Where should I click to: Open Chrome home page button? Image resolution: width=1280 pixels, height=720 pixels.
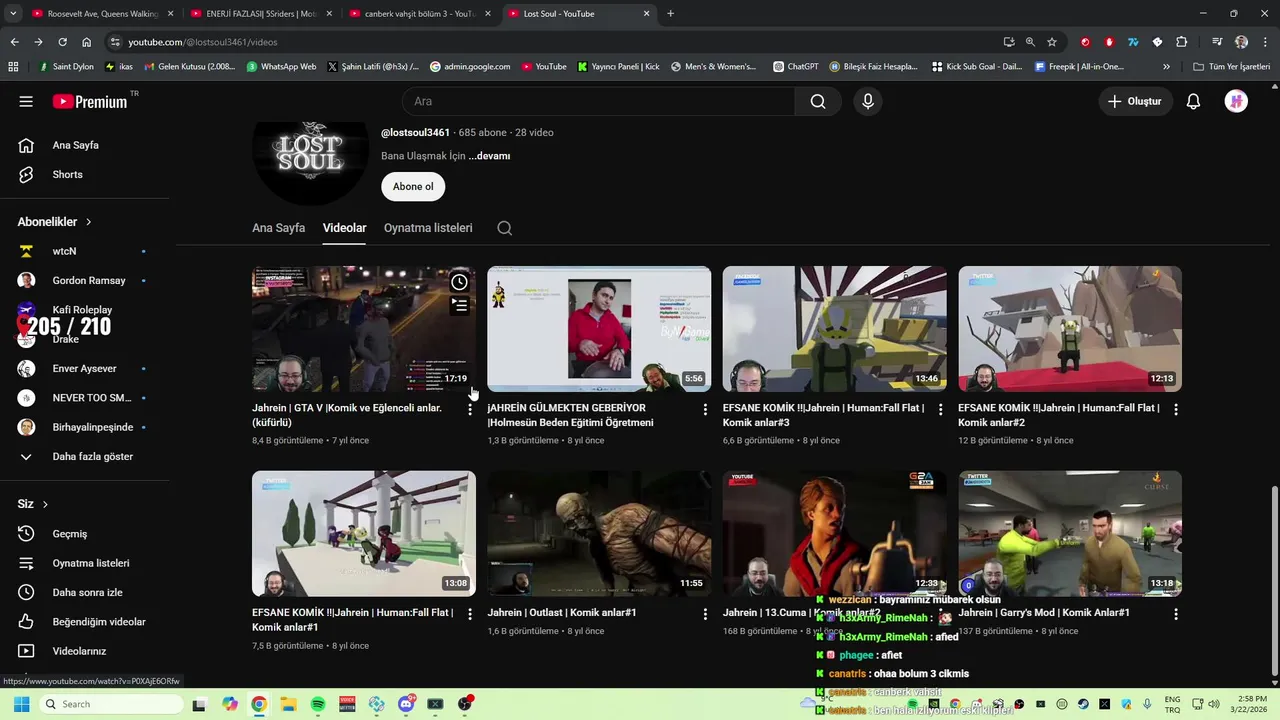coord(87,42)
